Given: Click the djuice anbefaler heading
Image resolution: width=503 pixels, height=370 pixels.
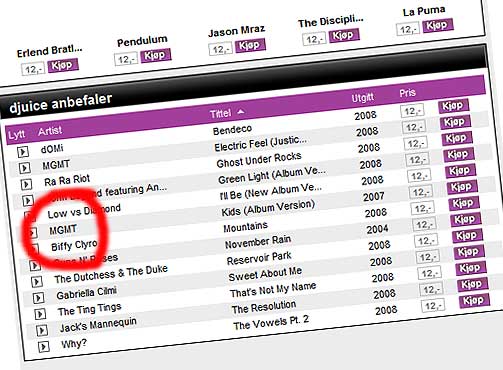Looking at the screenshot, I should click(61, 103).
